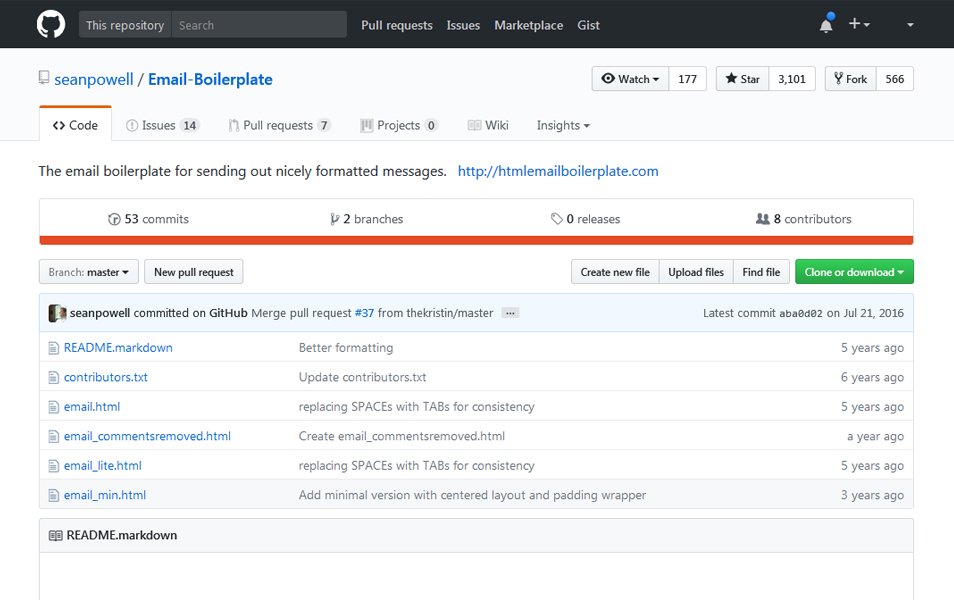Click the README book icon in header
954x600 pixels.
click(x=55, y=535)
